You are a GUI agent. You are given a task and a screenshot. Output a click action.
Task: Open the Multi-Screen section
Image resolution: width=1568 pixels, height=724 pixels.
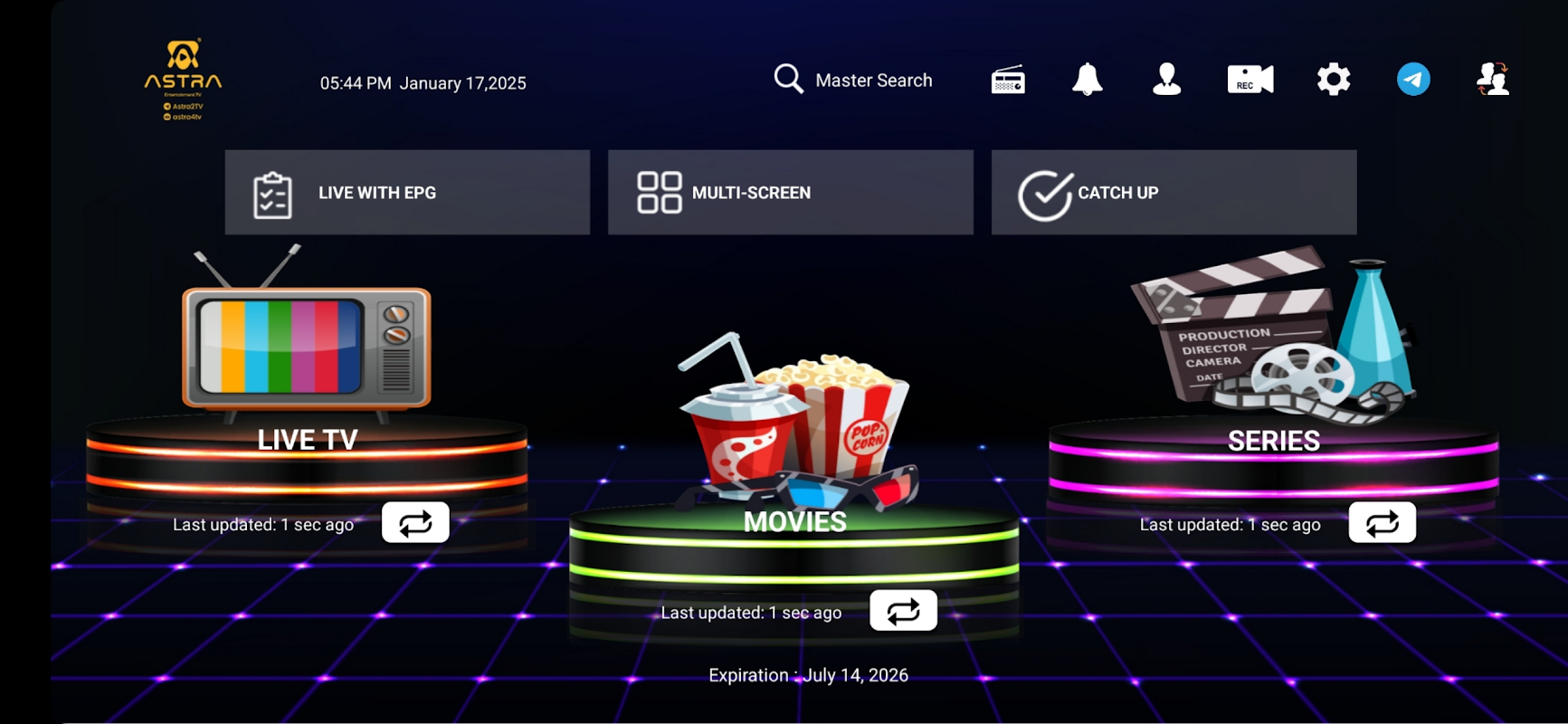click(791, 192)
